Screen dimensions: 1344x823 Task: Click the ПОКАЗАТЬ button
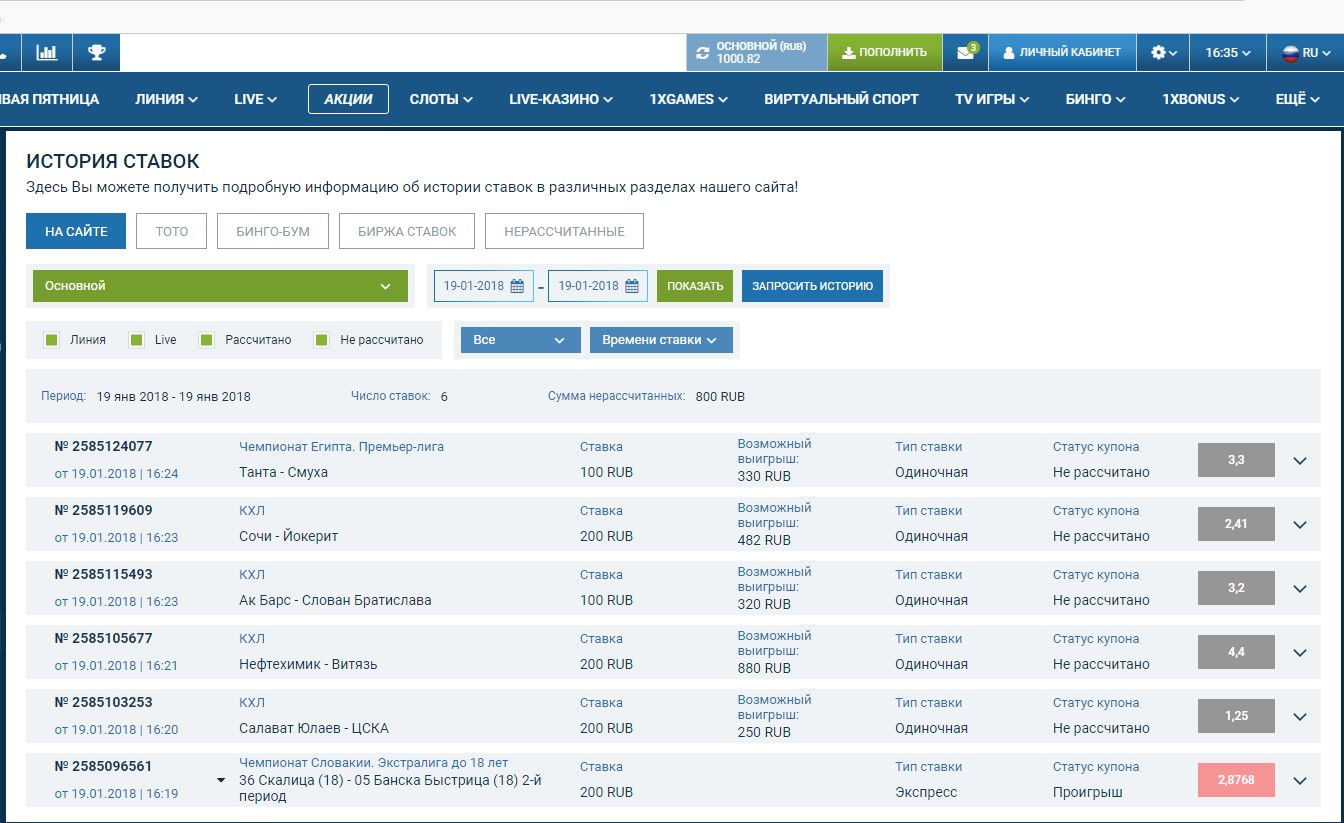[x=694, y=285]
